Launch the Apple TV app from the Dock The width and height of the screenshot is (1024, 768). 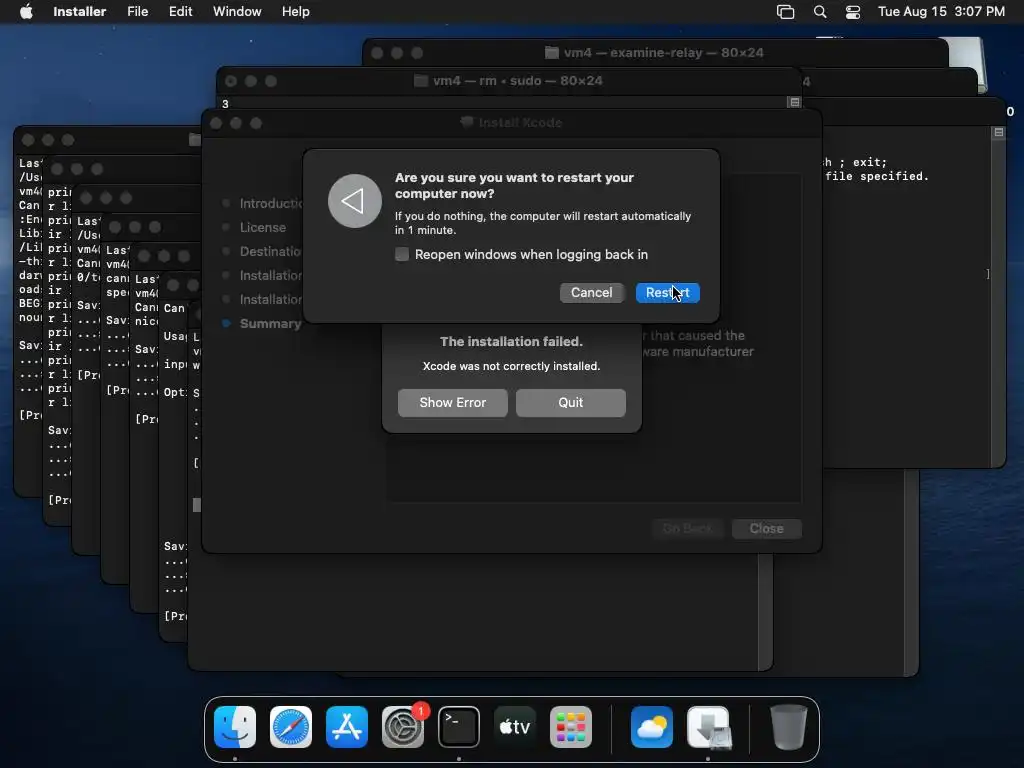coord(515,727)
